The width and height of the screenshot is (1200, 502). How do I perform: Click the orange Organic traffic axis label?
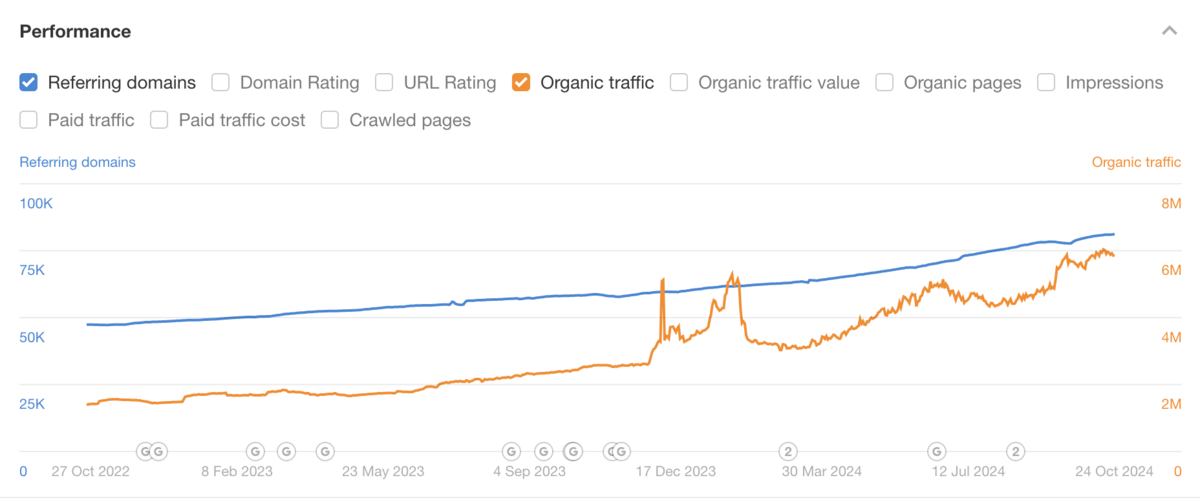(1136, 162)
